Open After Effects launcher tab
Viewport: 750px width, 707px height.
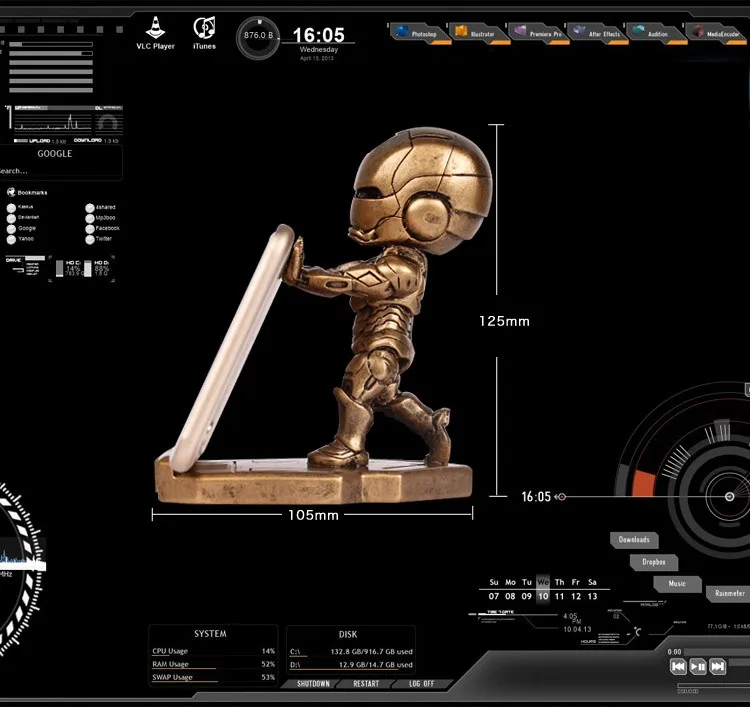pyautogui.click(x=597, y=33)
